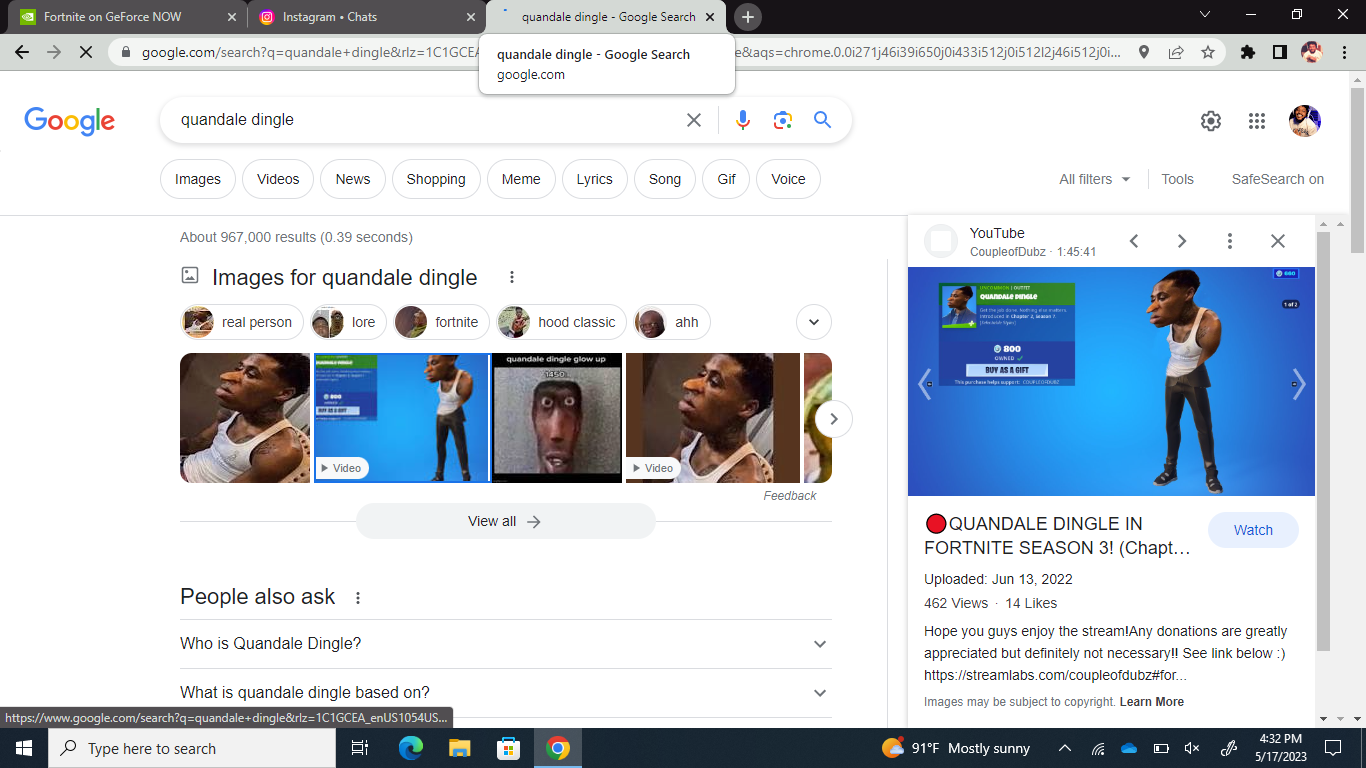The width and height of the screenshot is (1366, 768).
Task: Select the hood classic image chip
Action: tap(561, 322)
